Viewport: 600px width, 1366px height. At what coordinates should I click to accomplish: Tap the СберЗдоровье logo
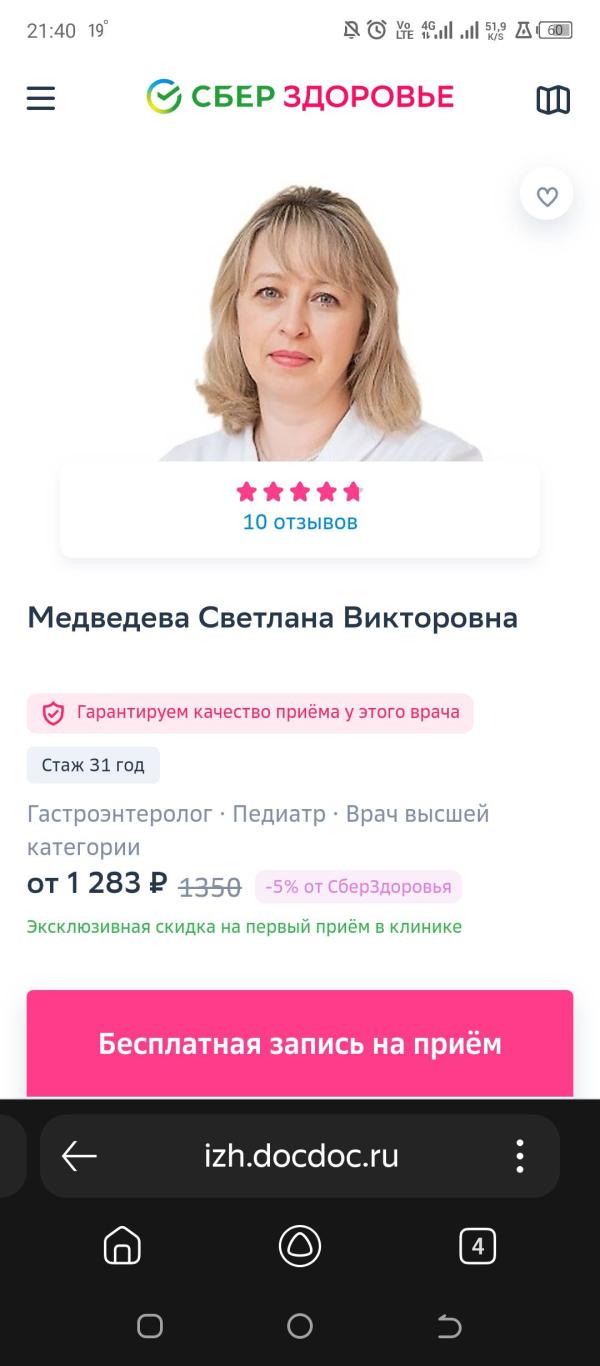pyautogui.click(x=300, y=97)
